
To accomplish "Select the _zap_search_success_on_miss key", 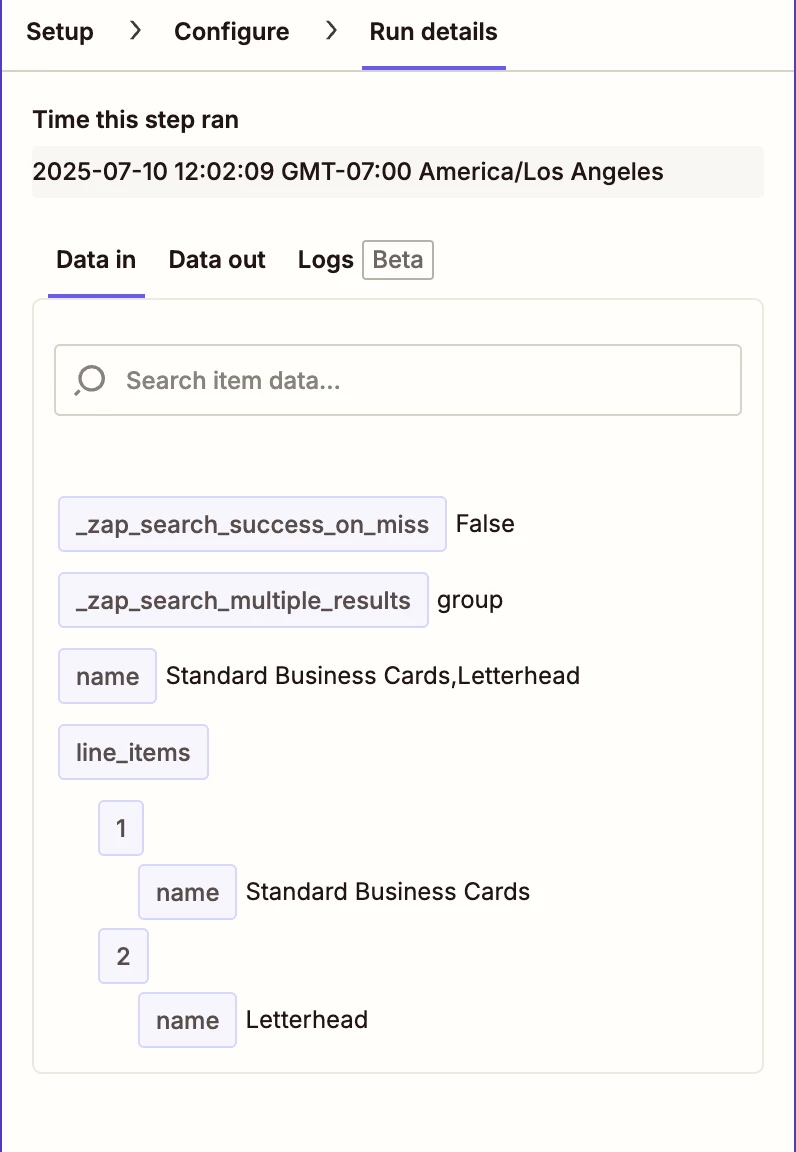I will point(252,524).
